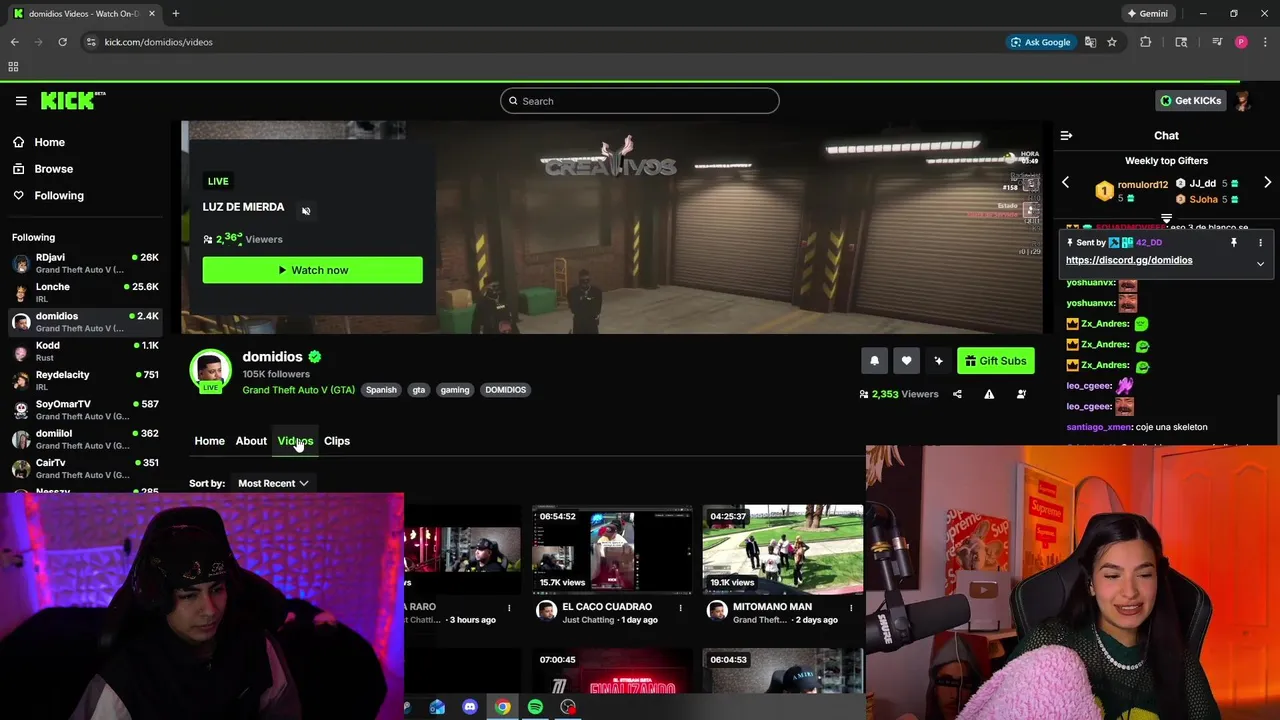The width and height of the screenshot is (1280, 720).
Task: Expand the pinned message chevron
Action: coord(1260,264)
